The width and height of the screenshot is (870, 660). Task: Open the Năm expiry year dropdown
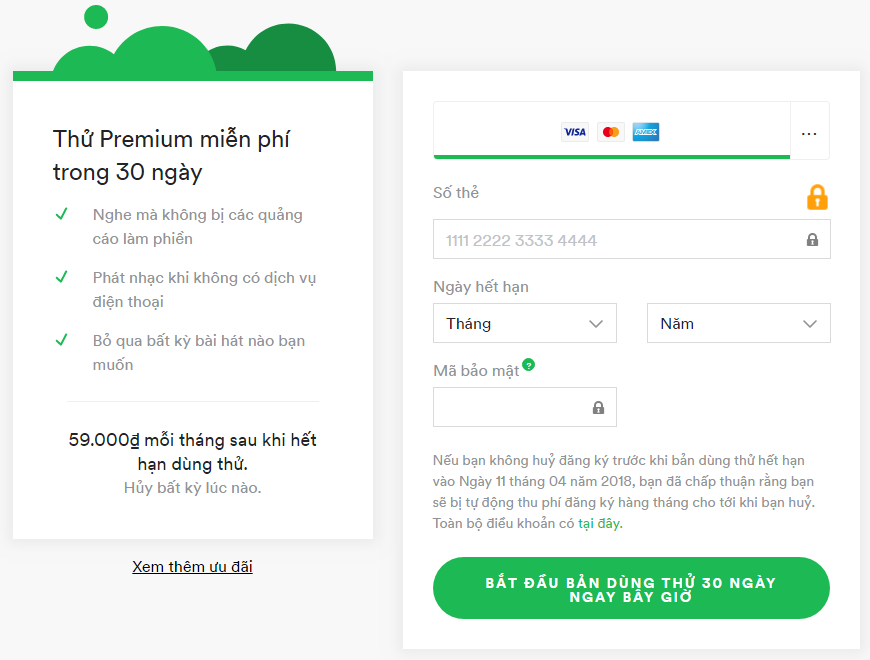738,324
